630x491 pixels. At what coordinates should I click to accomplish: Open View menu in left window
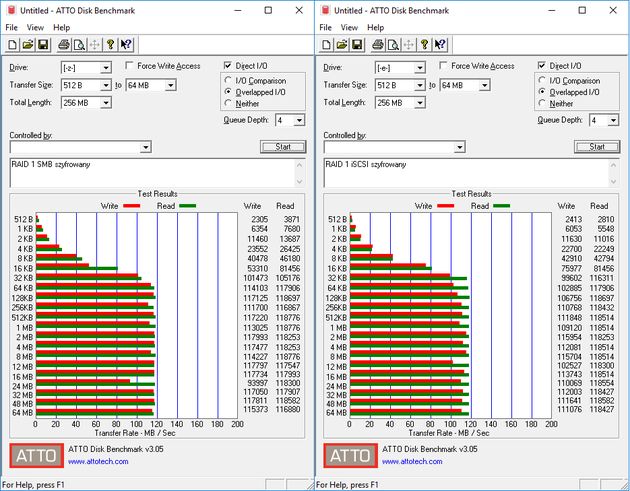35,27
